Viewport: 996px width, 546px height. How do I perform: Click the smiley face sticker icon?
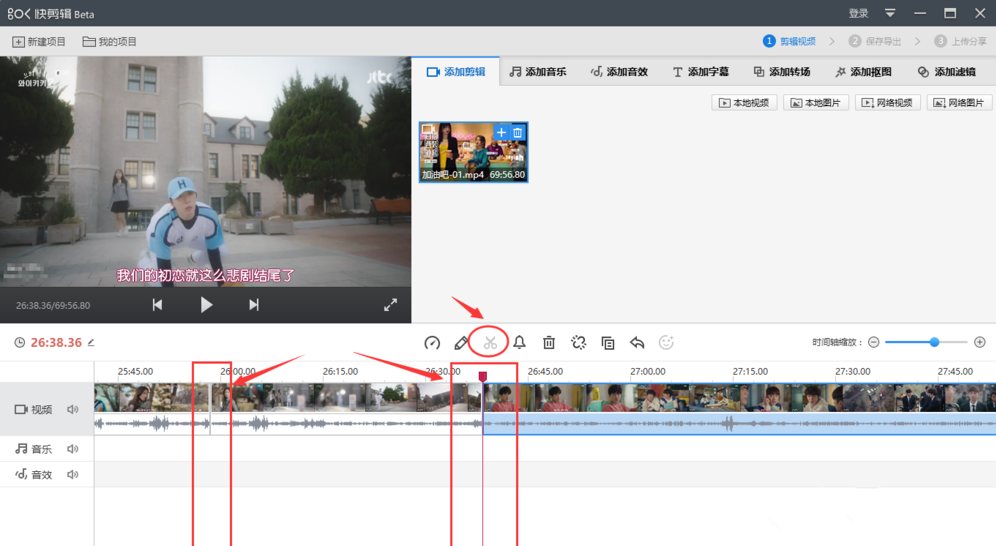tap(666, 343)
